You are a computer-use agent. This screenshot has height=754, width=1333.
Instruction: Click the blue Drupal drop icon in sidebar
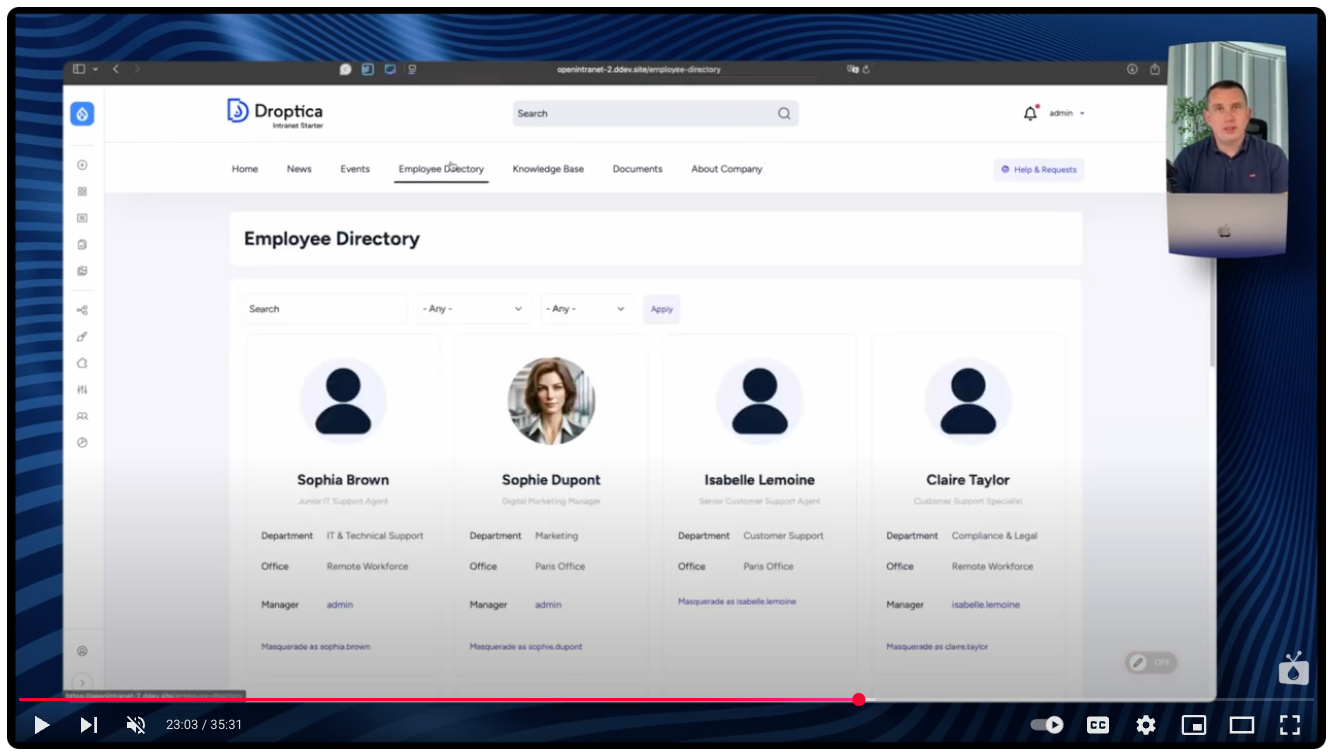[x=82, y=114]
